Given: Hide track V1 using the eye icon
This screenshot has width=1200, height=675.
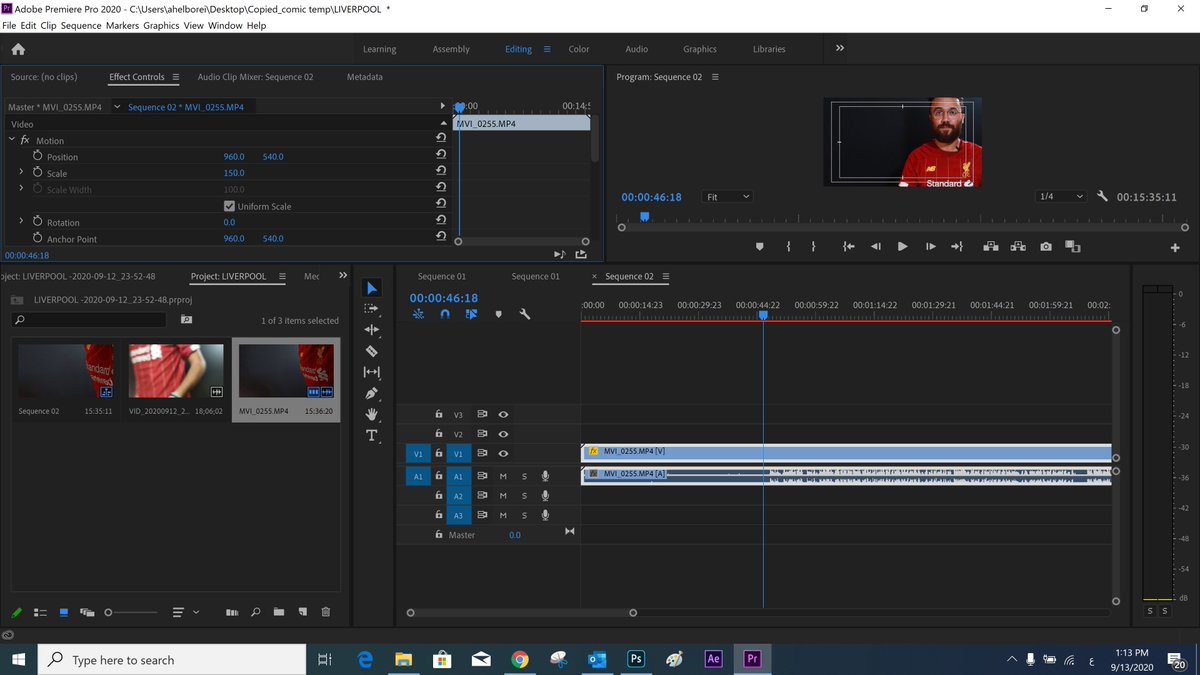Looking at the screenshot, I should coord(503,454).
